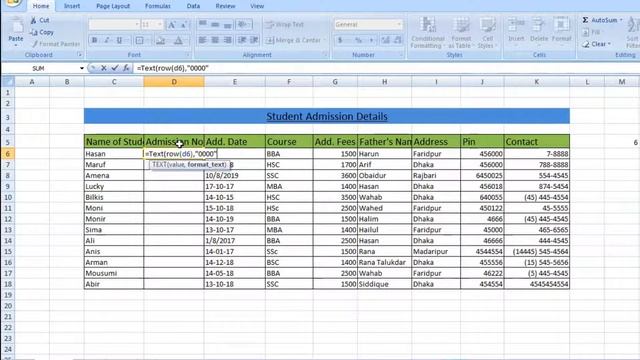Open the font name dropdown
Image resolution: width=640 pixels, height=360 pixels.
point(137,24)
